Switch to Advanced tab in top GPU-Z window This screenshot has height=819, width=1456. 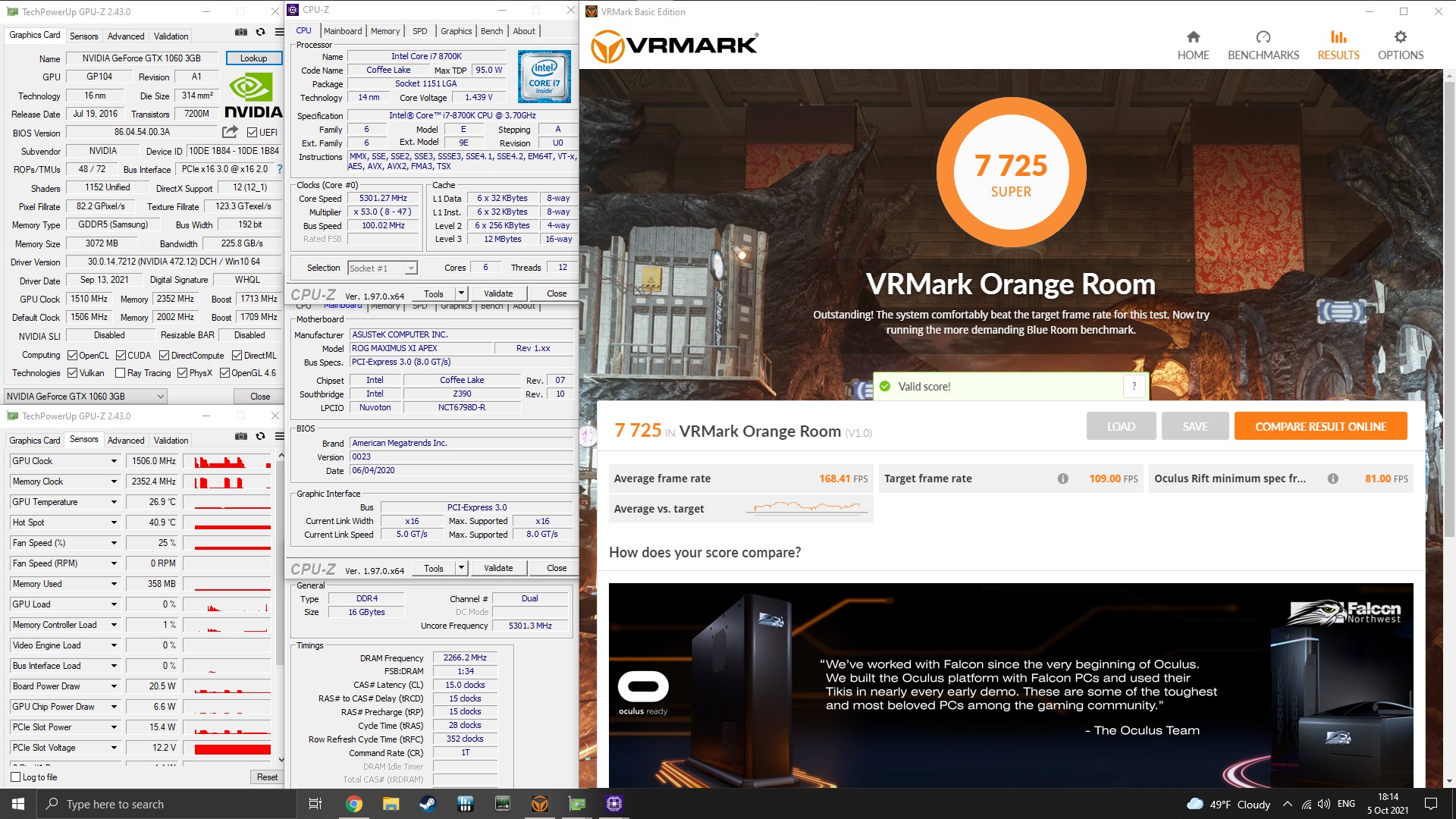[126, 36]
